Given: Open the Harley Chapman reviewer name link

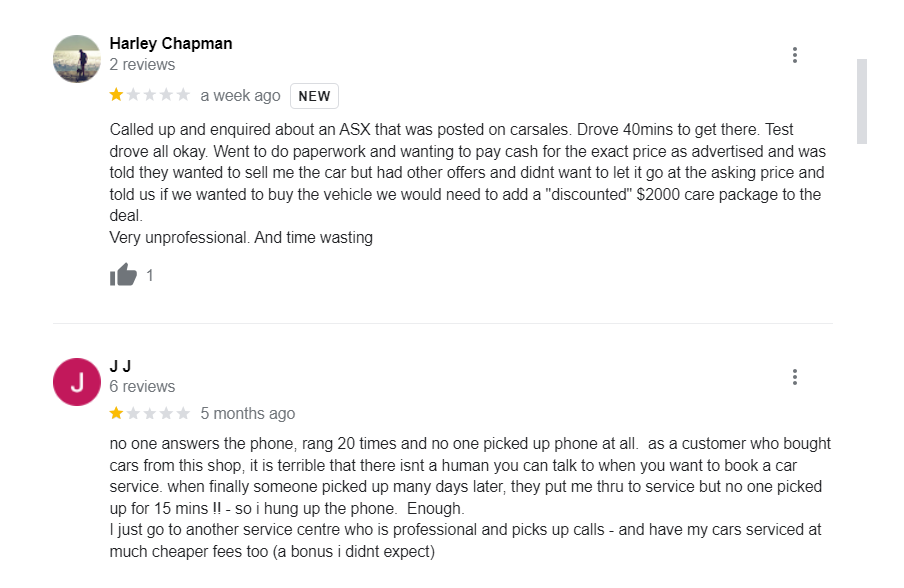Looking at the screenshot, I should pos(171,43).
